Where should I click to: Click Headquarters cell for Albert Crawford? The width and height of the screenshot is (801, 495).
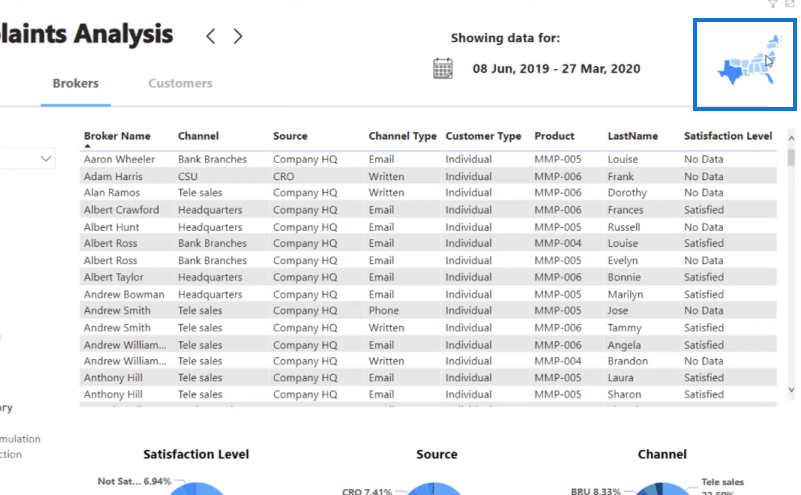(x=210, y=210)
